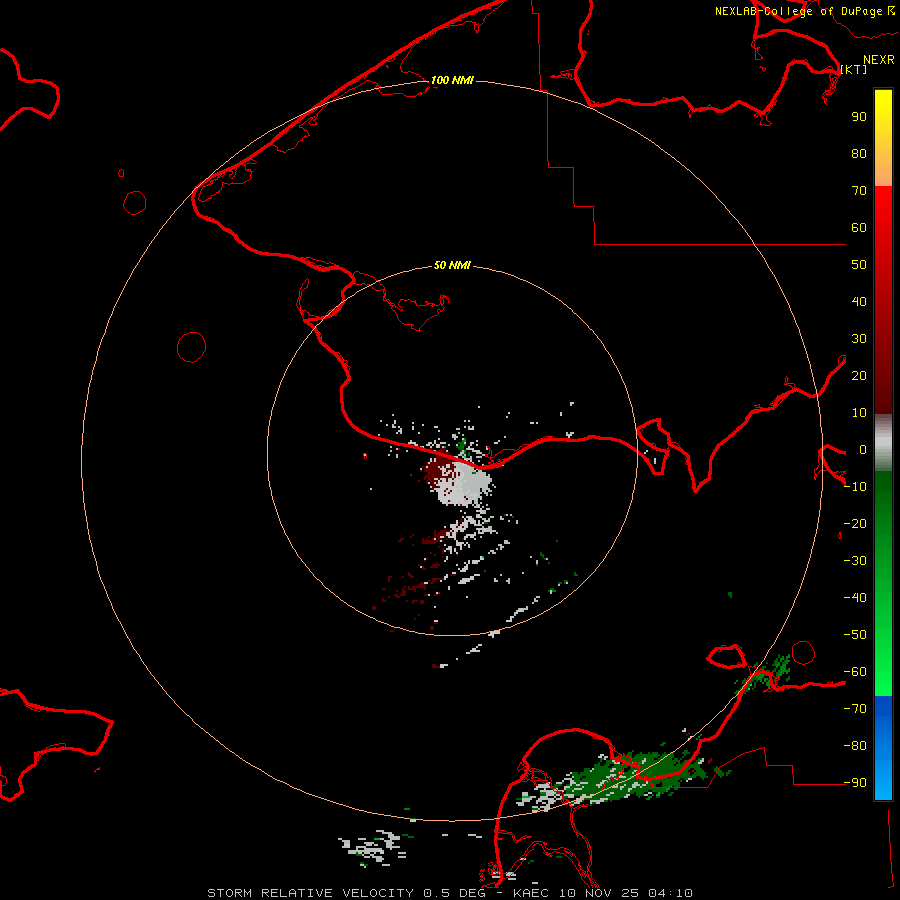Click the 70 value on velocity scale

859,191
